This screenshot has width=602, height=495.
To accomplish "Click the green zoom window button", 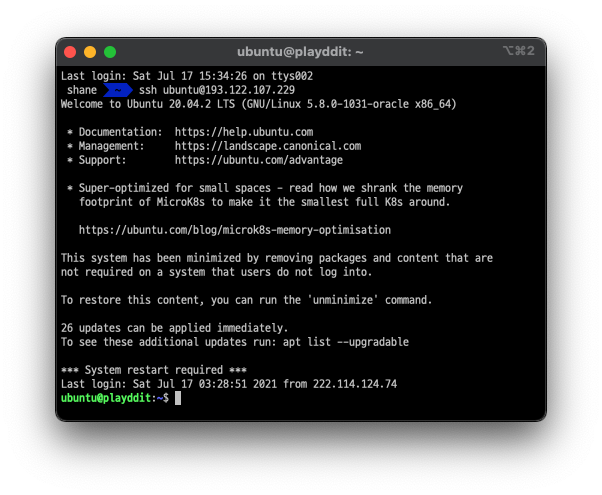I will pyautogui.click(x=110, y=52).
